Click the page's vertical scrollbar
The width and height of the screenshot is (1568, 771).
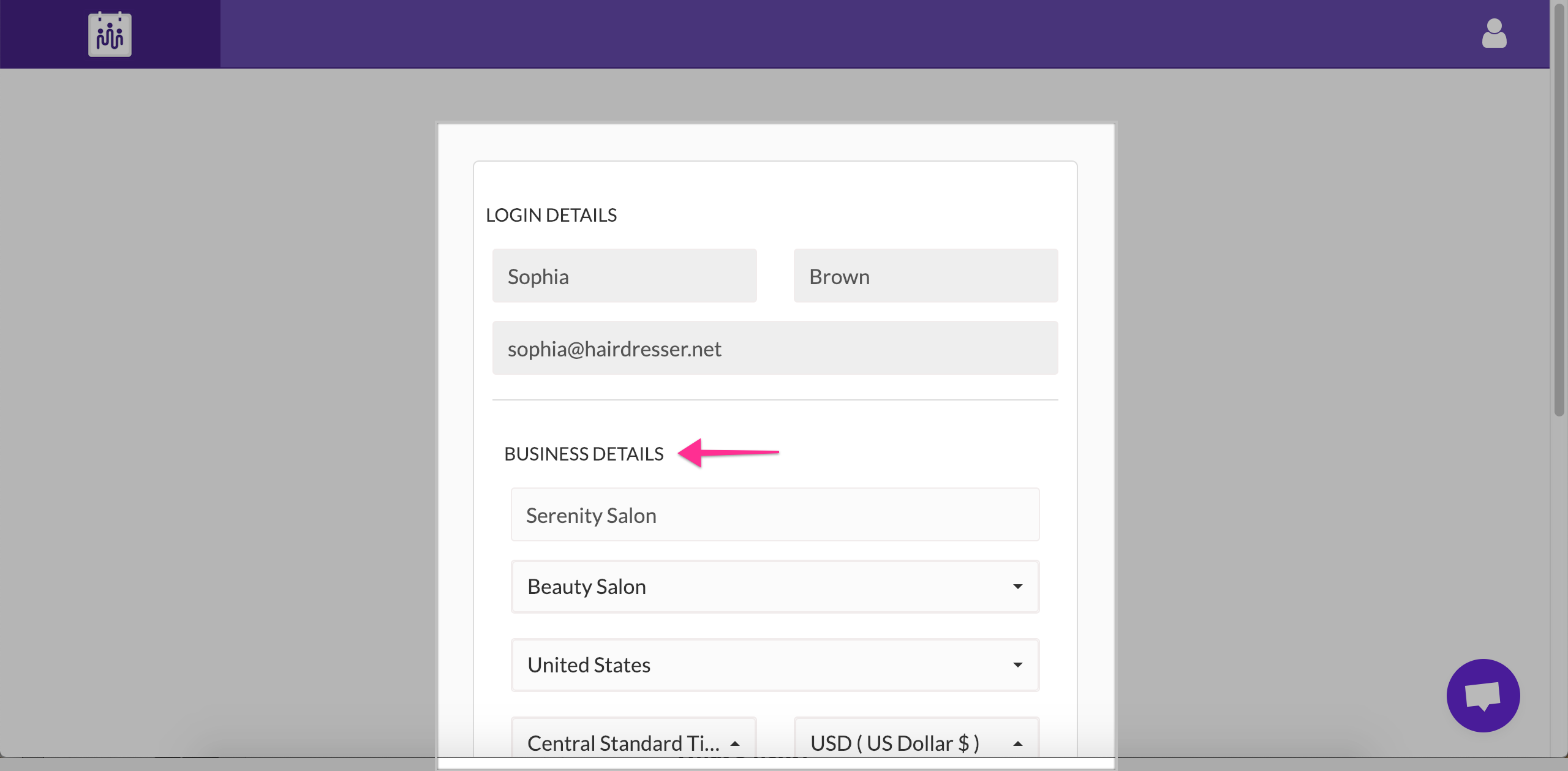(1559, 208)
